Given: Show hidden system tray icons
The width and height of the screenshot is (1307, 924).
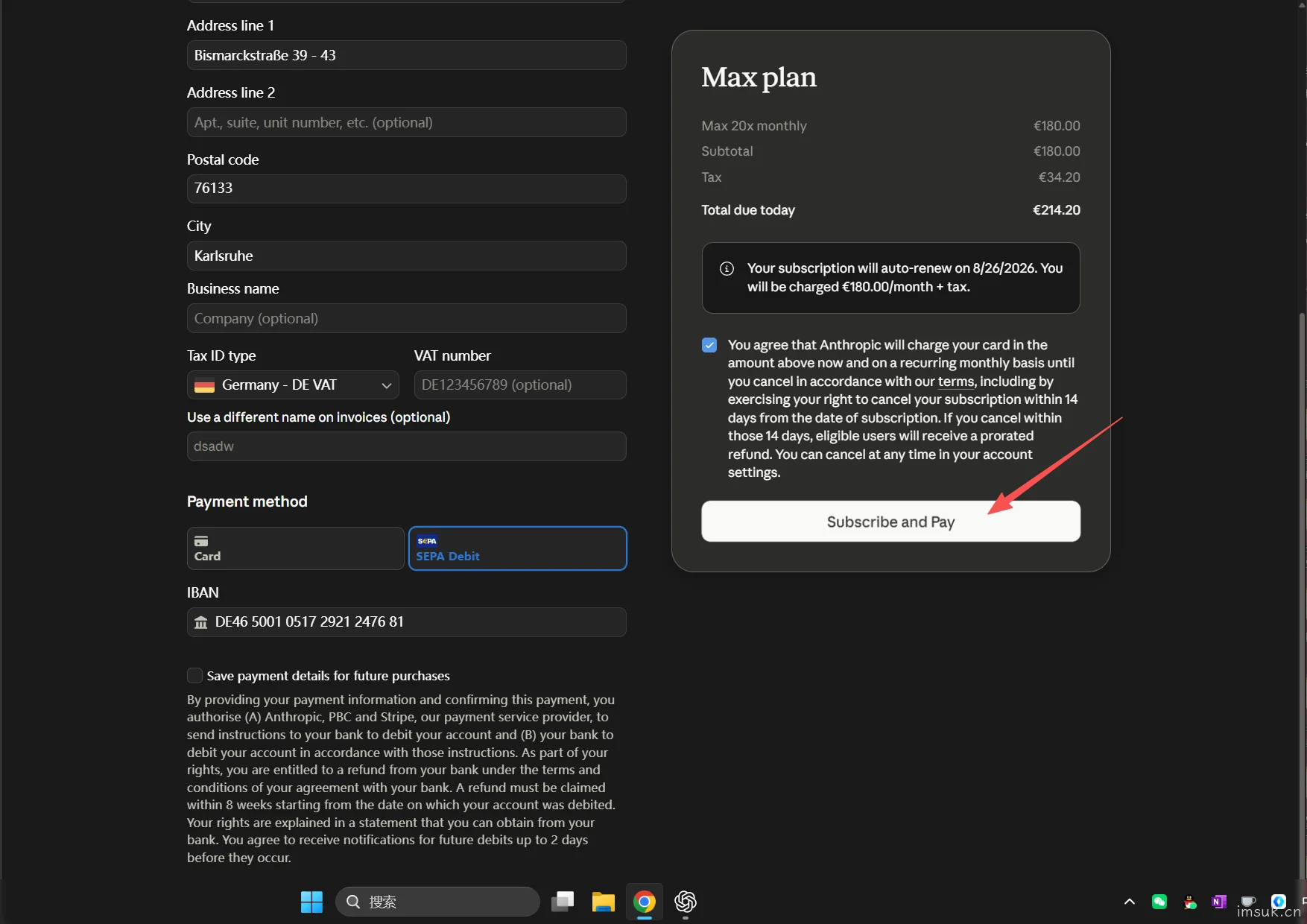Looking at the screenshot, I should tap(1130, 902).
